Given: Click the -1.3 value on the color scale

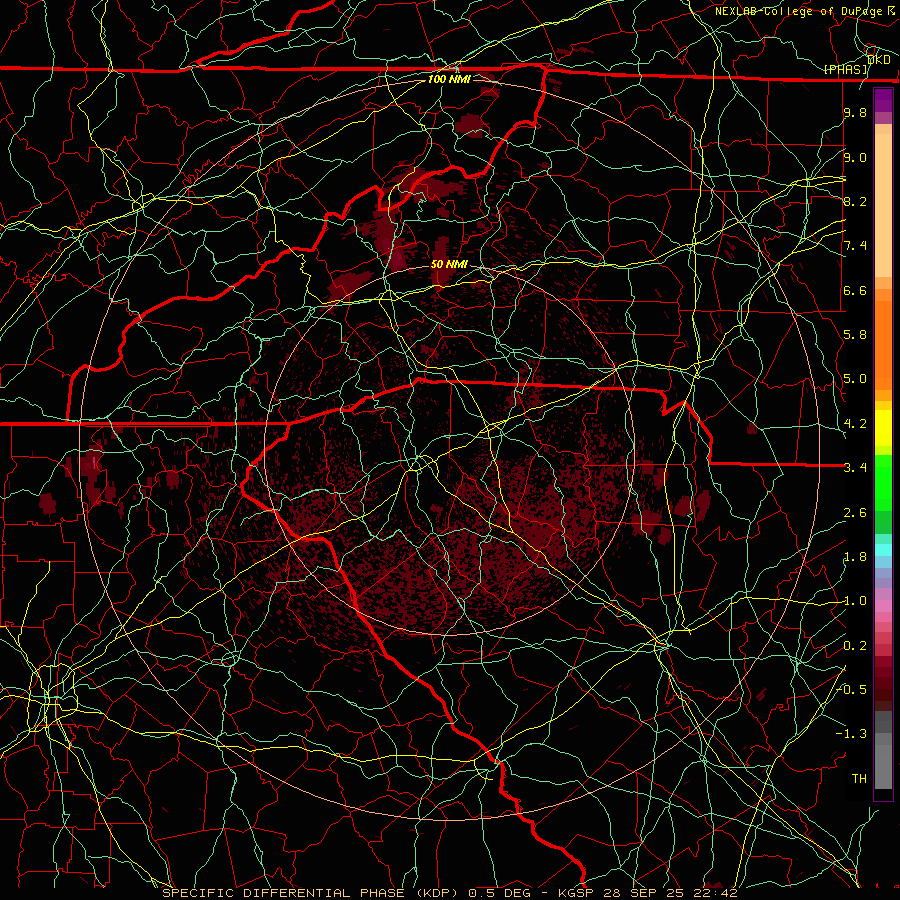Looking at the screenshot, I should coord(852,734).
